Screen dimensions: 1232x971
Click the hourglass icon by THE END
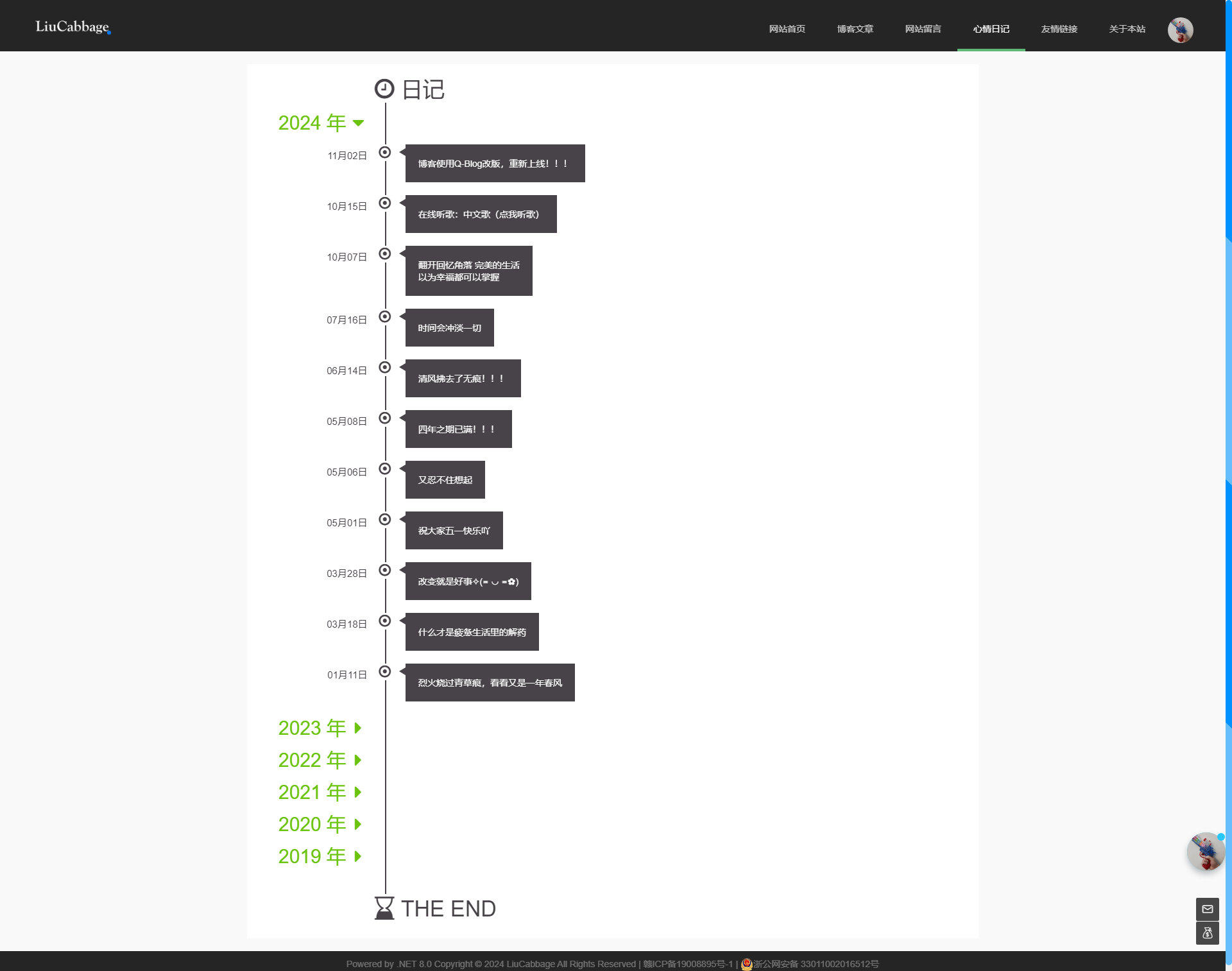(x=384, y=908)
